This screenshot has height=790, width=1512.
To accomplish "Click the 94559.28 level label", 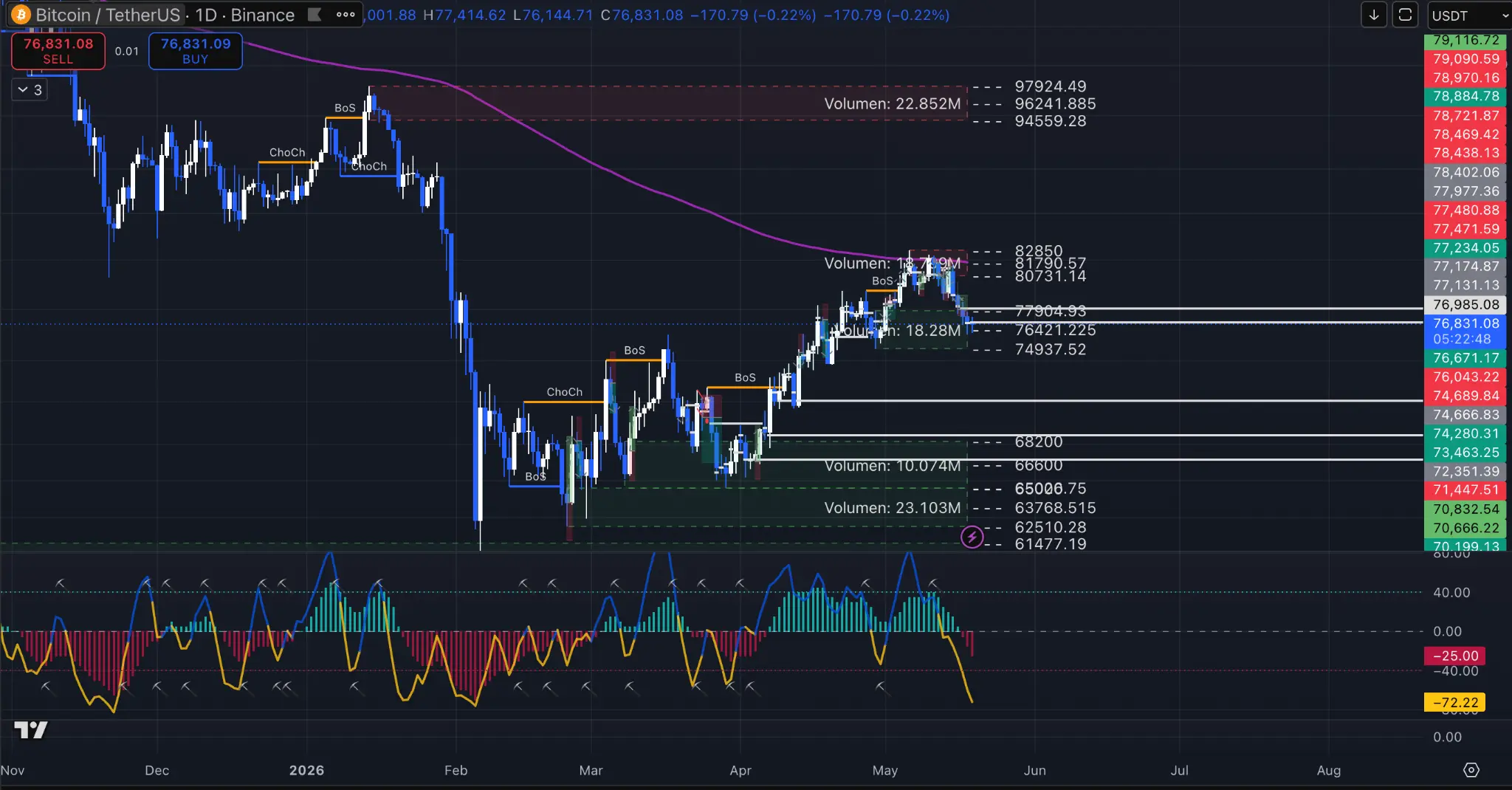I will pyautogui.click(x=1051, y=120).
